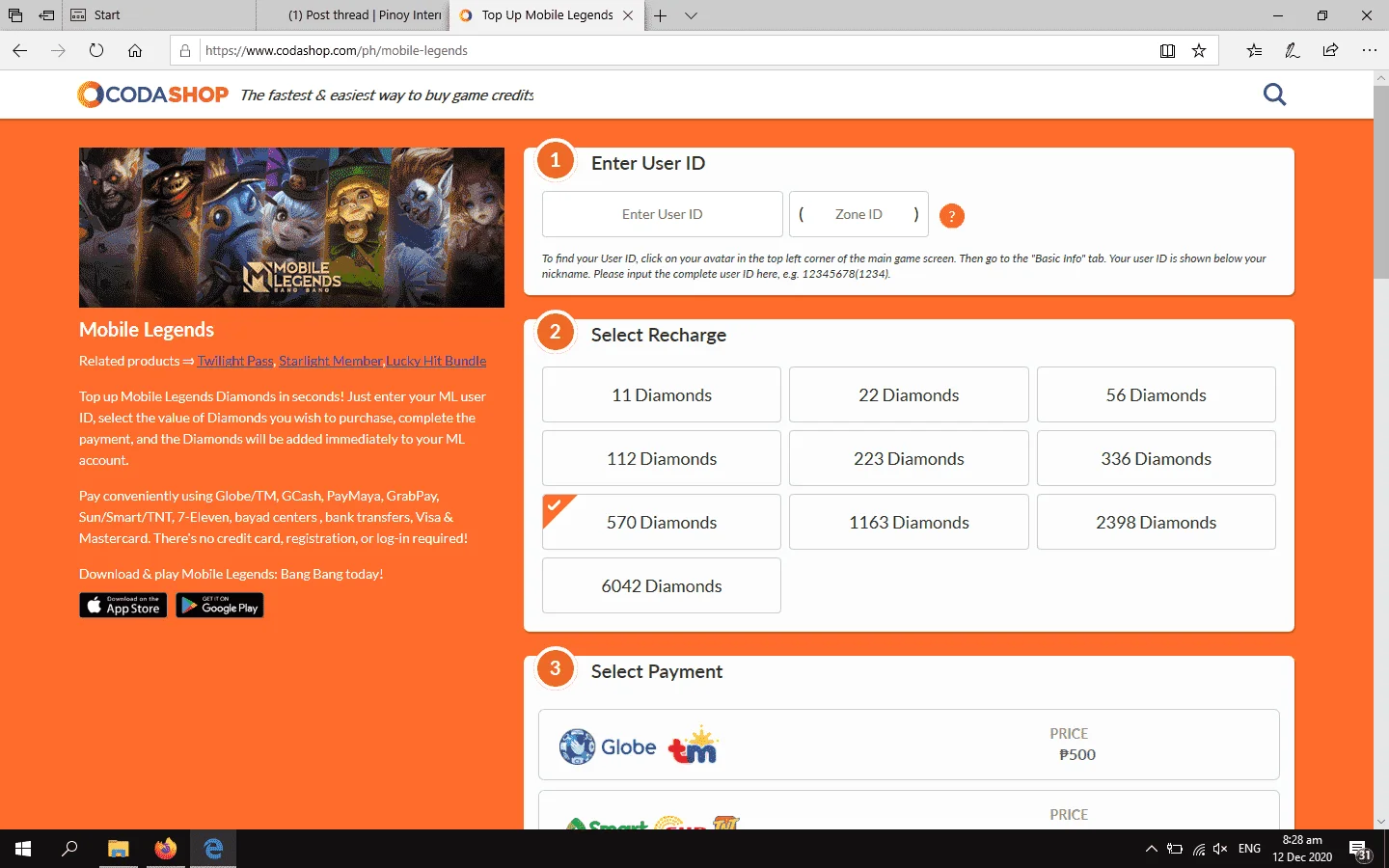Switch to the Start tab
The image size is (1389, 868).
click(160, 15)
